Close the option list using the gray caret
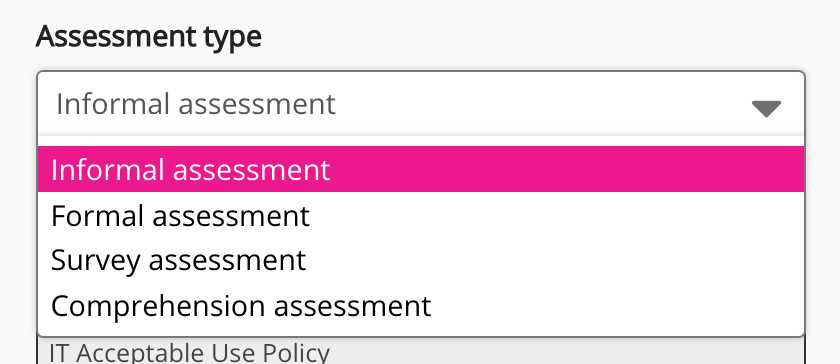Image resolution: width=840 pixels, height=364 pixels. click(766, 108)
